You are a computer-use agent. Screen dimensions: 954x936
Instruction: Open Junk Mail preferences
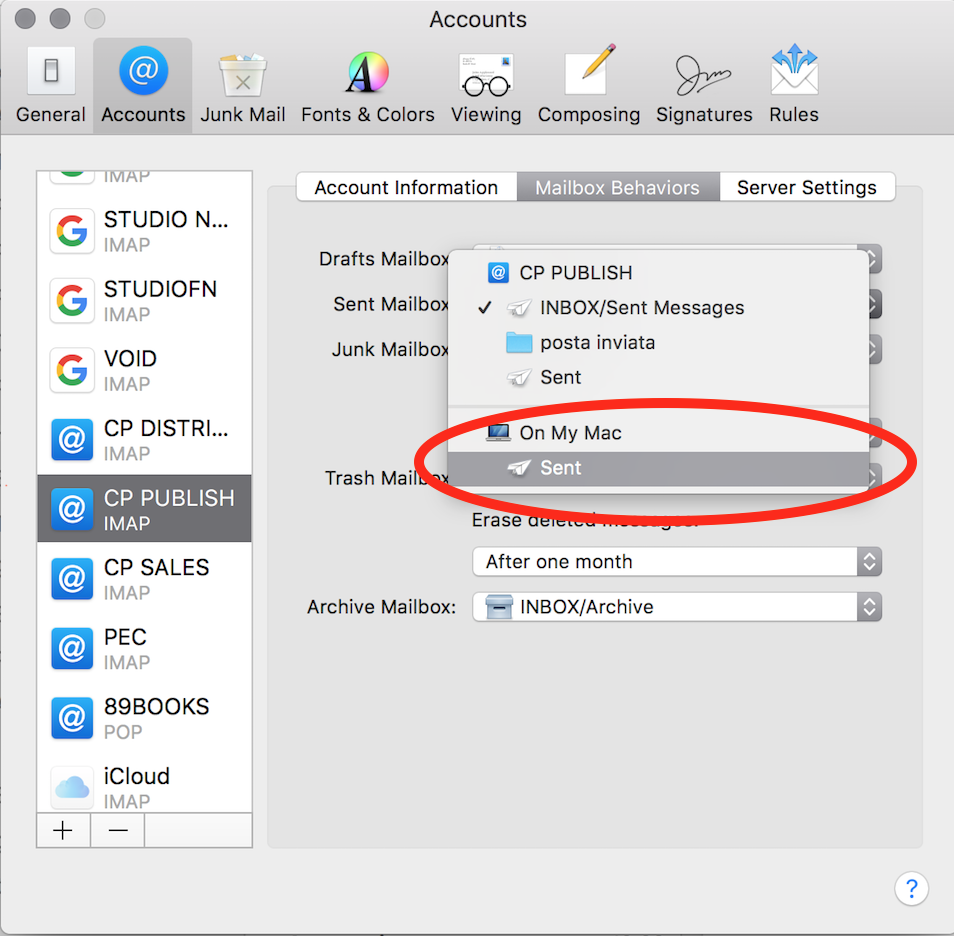click(x=243, y=85)
